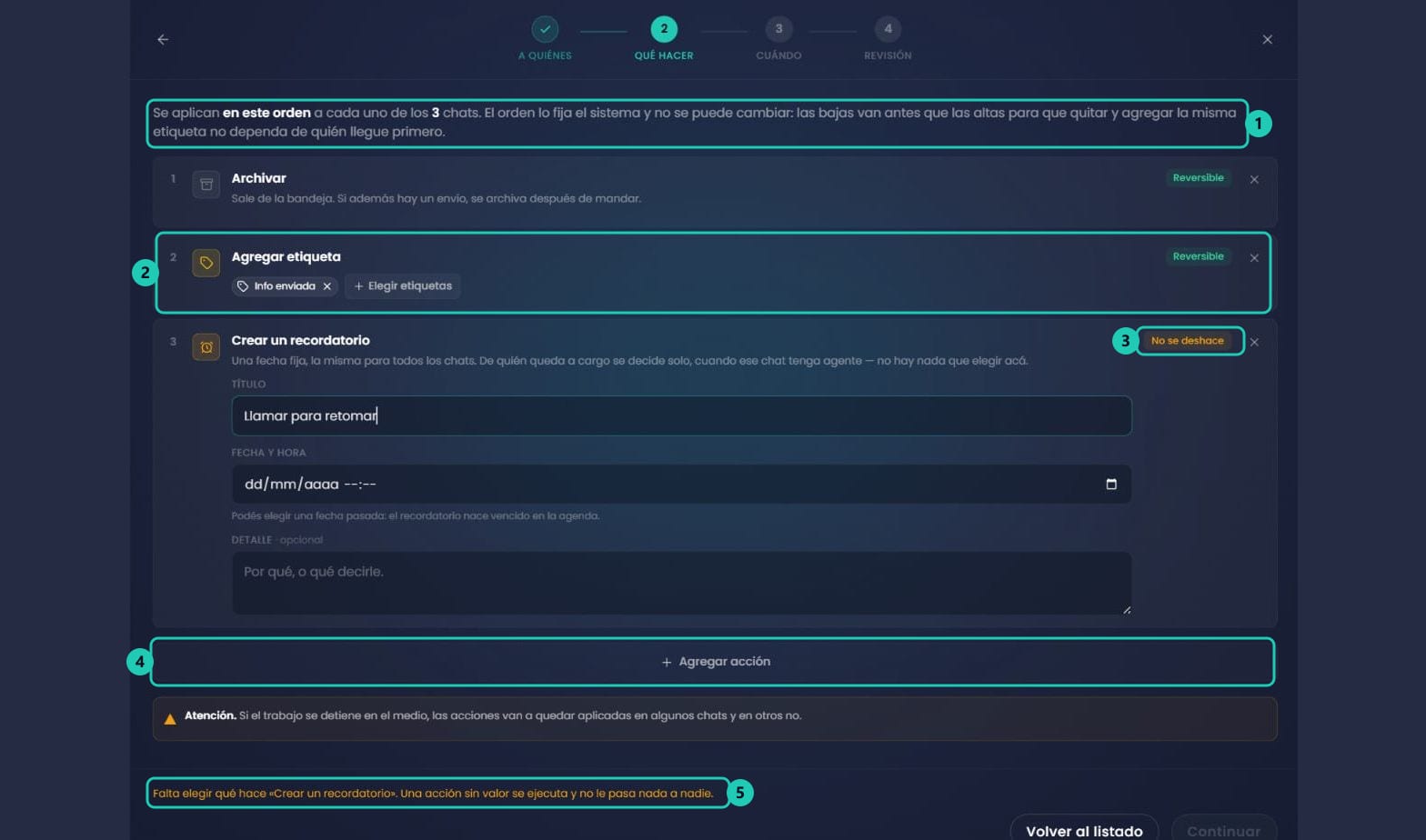
Task: Click the Archivar action title
Action: 258,178
